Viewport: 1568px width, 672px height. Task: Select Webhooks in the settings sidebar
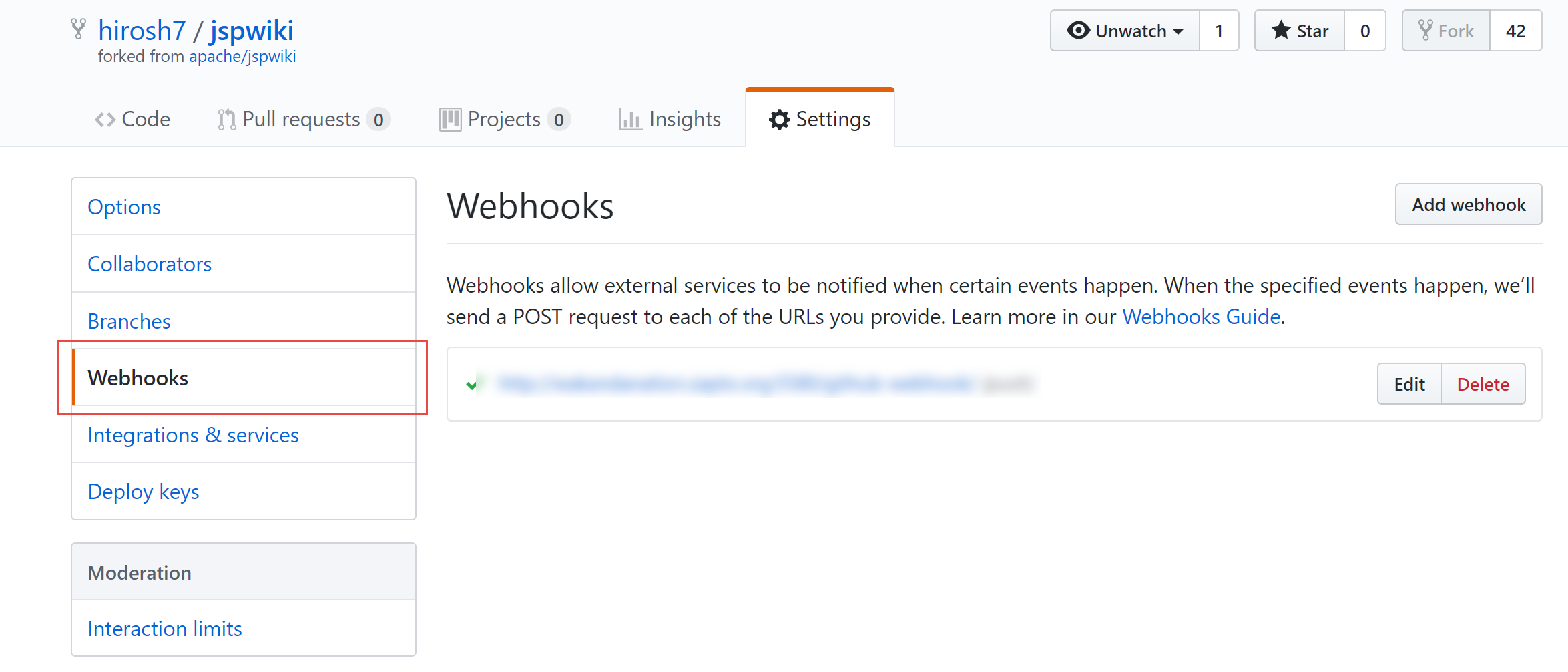click(244, 378)
